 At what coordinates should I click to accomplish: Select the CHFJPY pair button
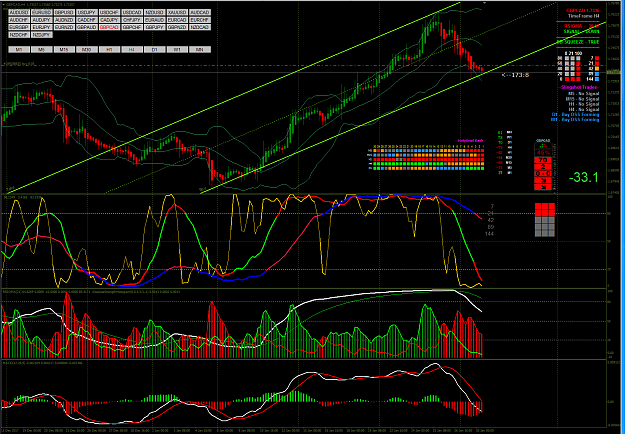[132, 20]
